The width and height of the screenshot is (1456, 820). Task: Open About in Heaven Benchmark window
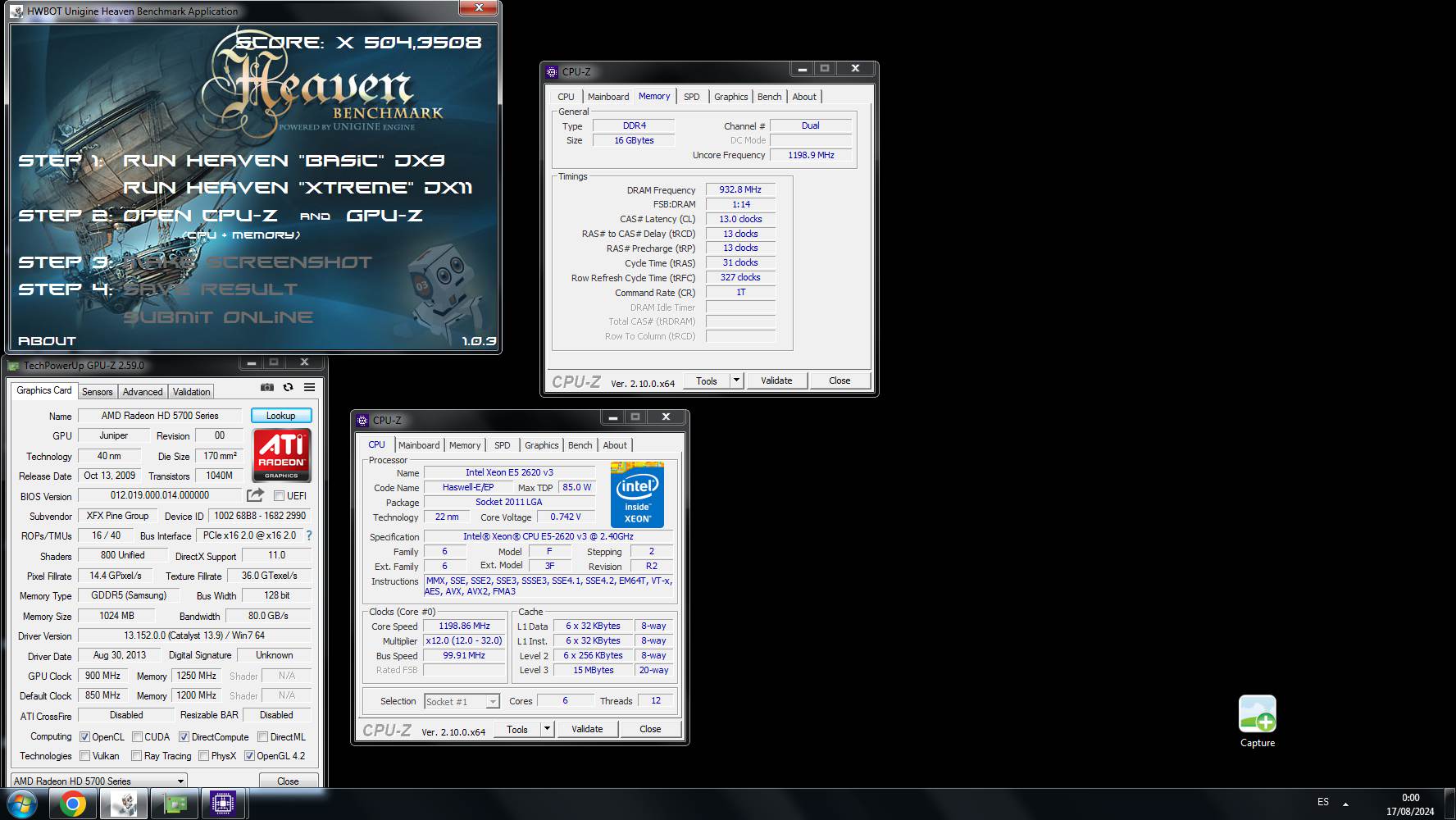(47, 341)
